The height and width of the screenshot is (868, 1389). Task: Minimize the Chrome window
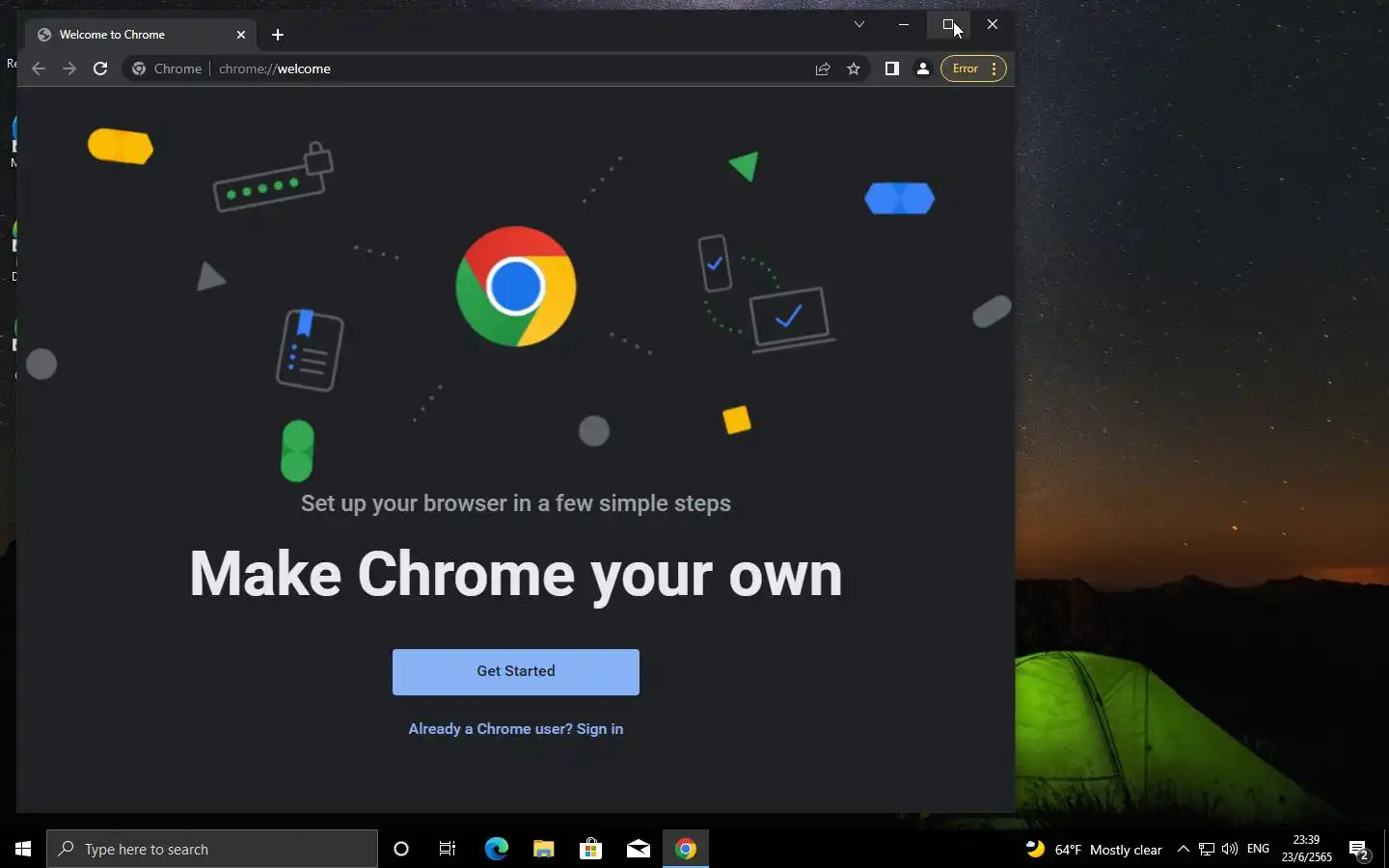pos(904,24)
